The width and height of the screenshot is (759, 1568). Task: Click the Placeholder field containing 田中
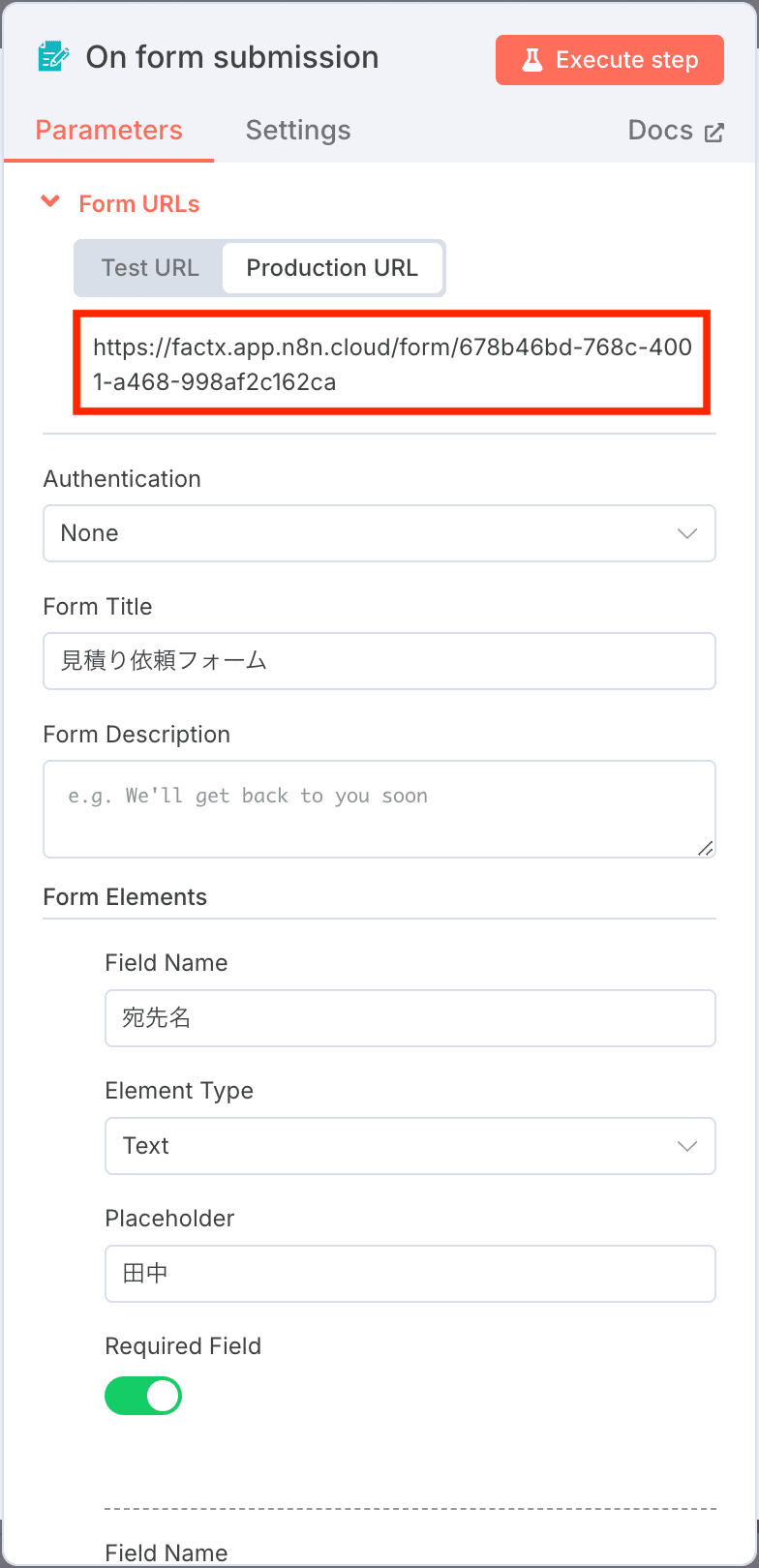pos(410,1274)
